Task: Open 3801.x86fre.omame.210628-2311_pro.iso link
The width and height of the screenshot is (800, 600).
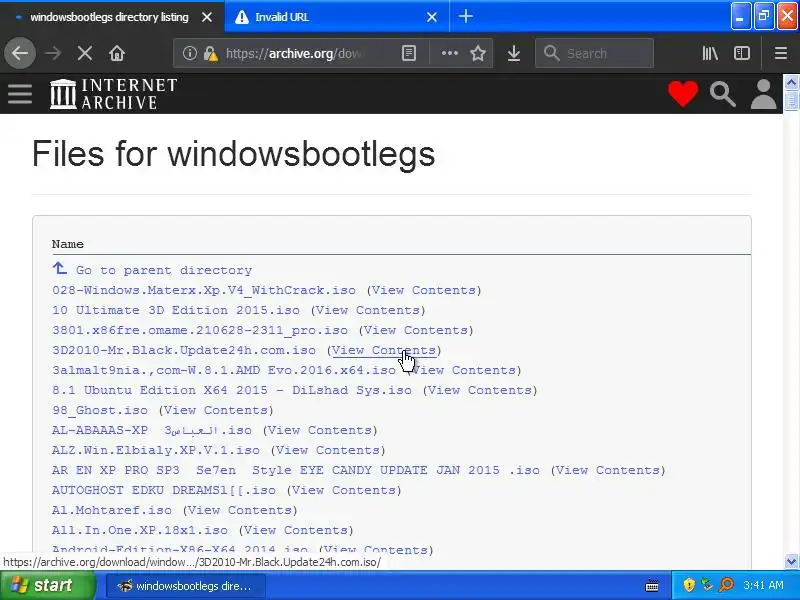Action: coord(200,330)
